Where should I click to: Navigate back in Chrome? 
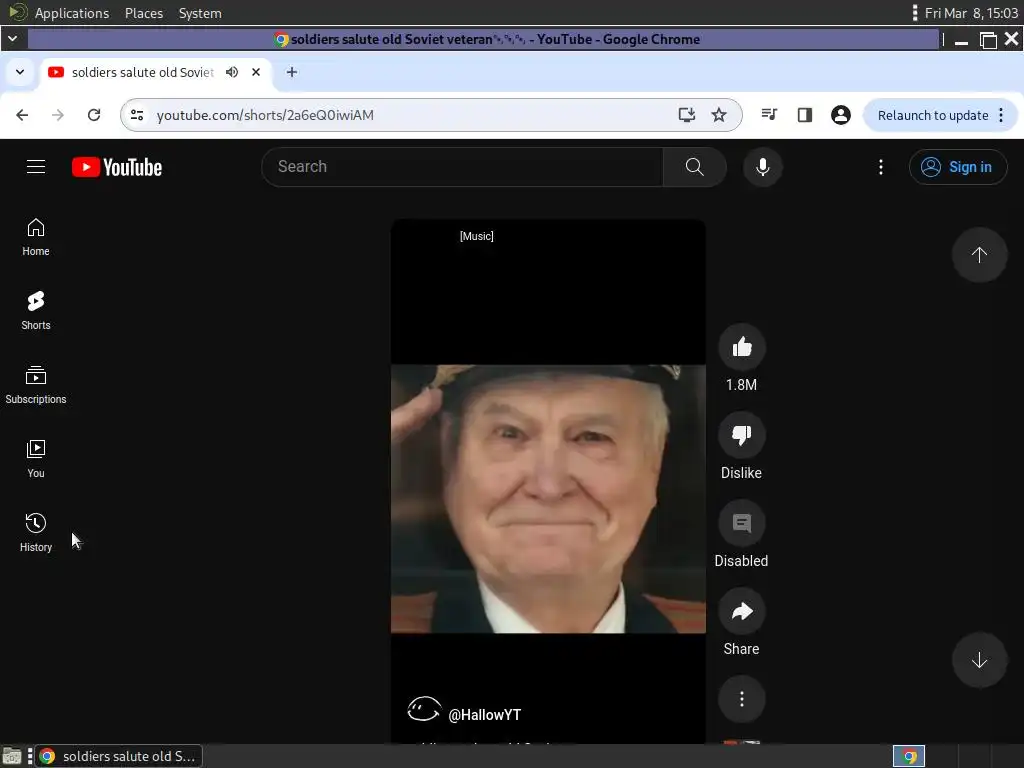22,115
